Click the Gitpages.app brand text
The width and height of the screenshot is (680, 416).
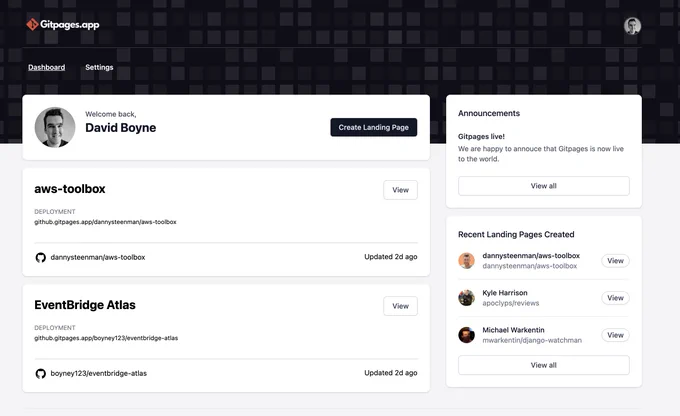click(x=70, y=25)
